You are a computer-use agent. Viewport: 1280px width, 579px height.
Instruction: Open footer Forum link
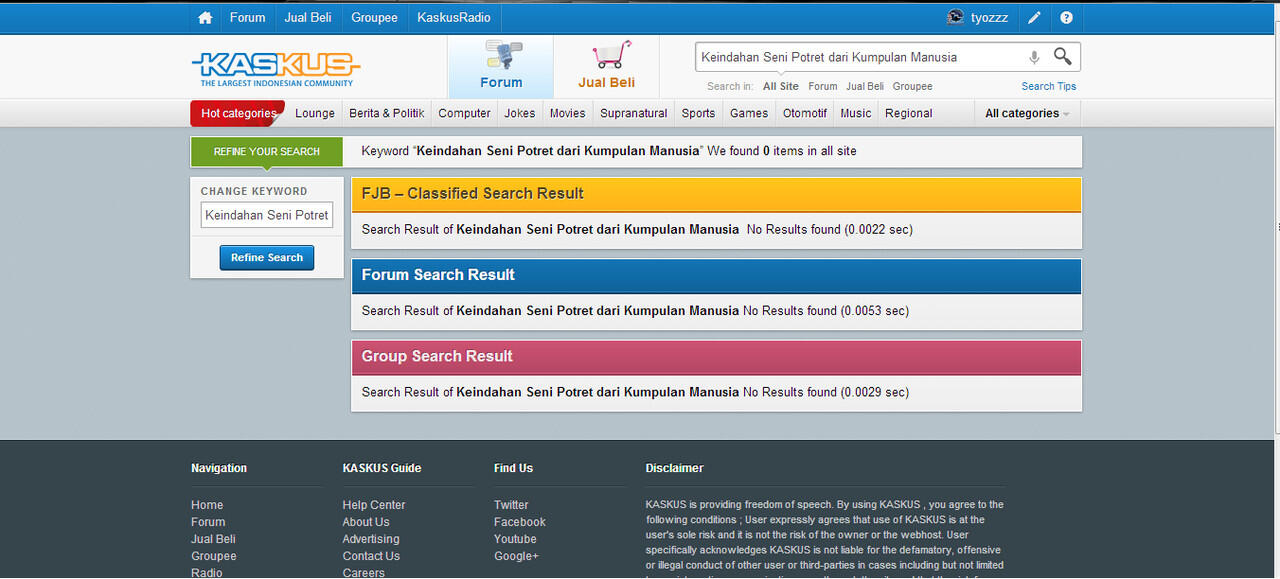coord(208,522)
